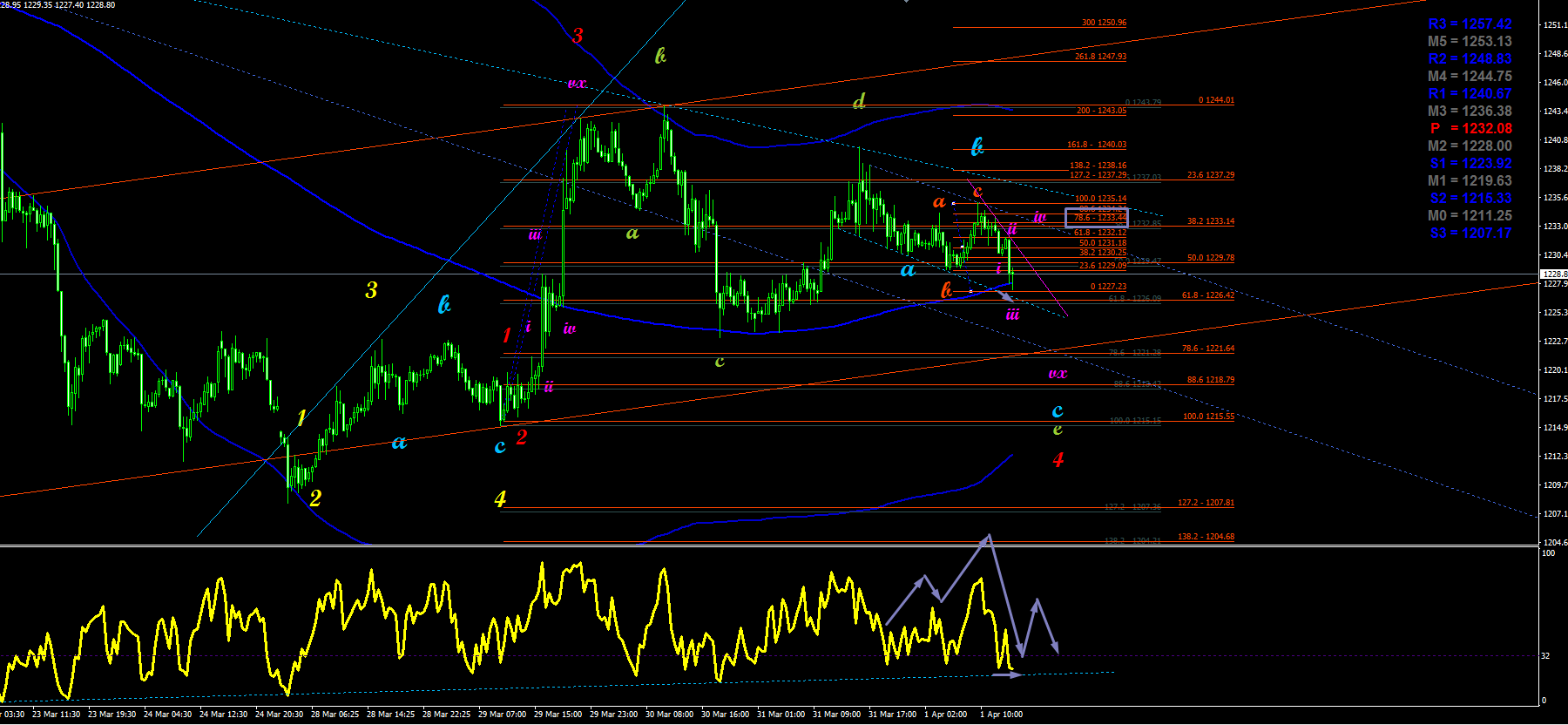
Task: Click the Fibonacci label "50.0 1229.78"
Action: pyautogui.click(x=1211, y=258)
